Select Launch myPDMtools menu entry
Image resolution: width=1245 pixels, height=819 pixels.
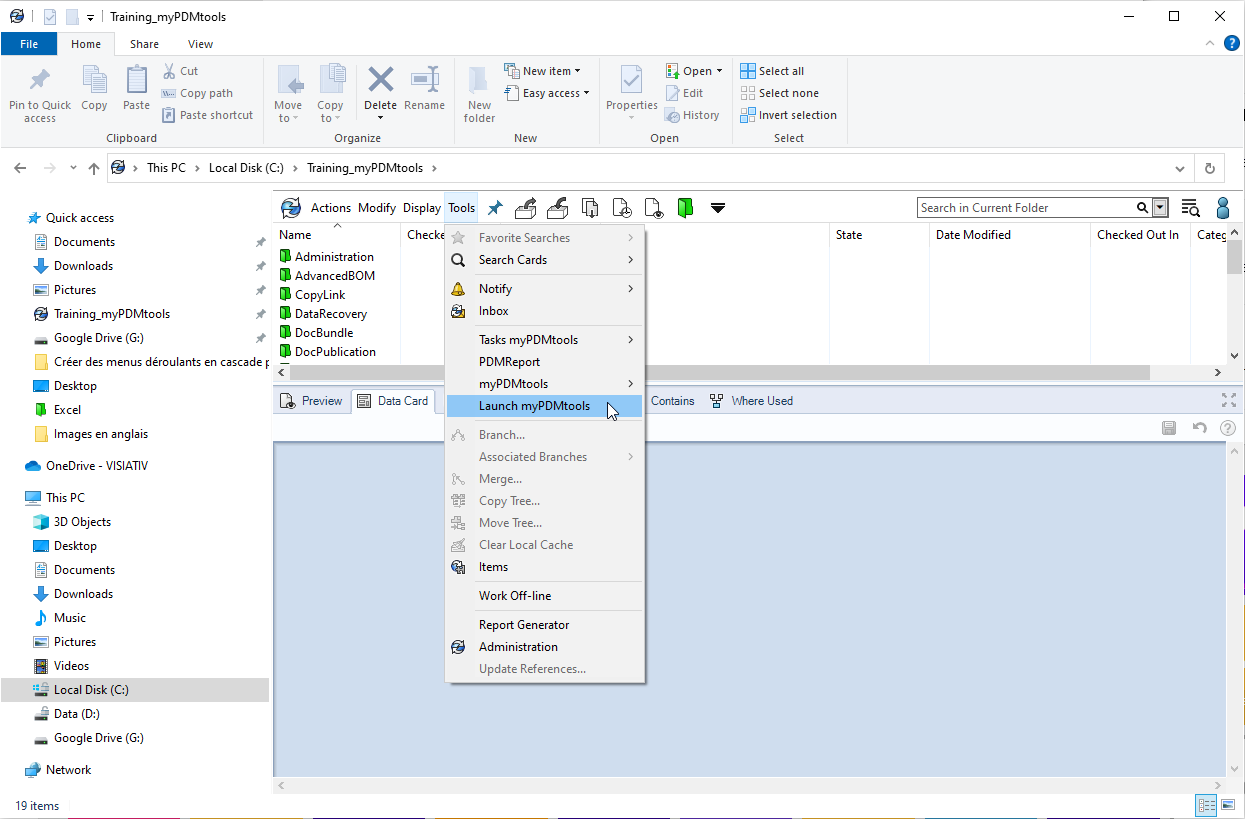(x=534, y=406)
